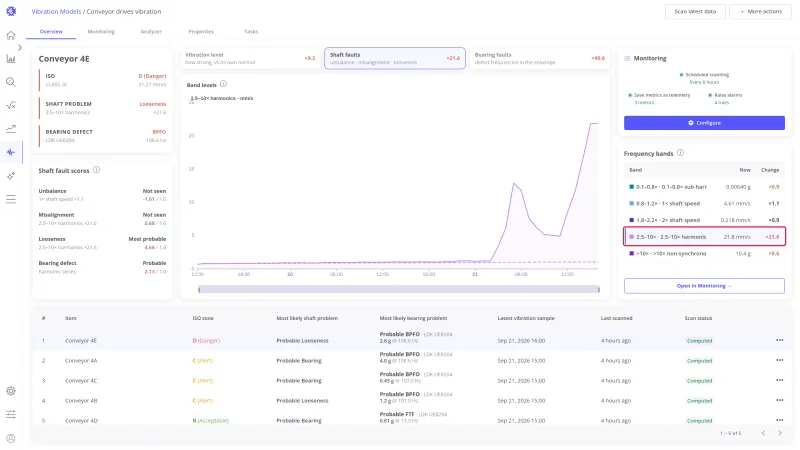Show info for Band levels
The width and height of the screenshot is (800, 450).
223,84
